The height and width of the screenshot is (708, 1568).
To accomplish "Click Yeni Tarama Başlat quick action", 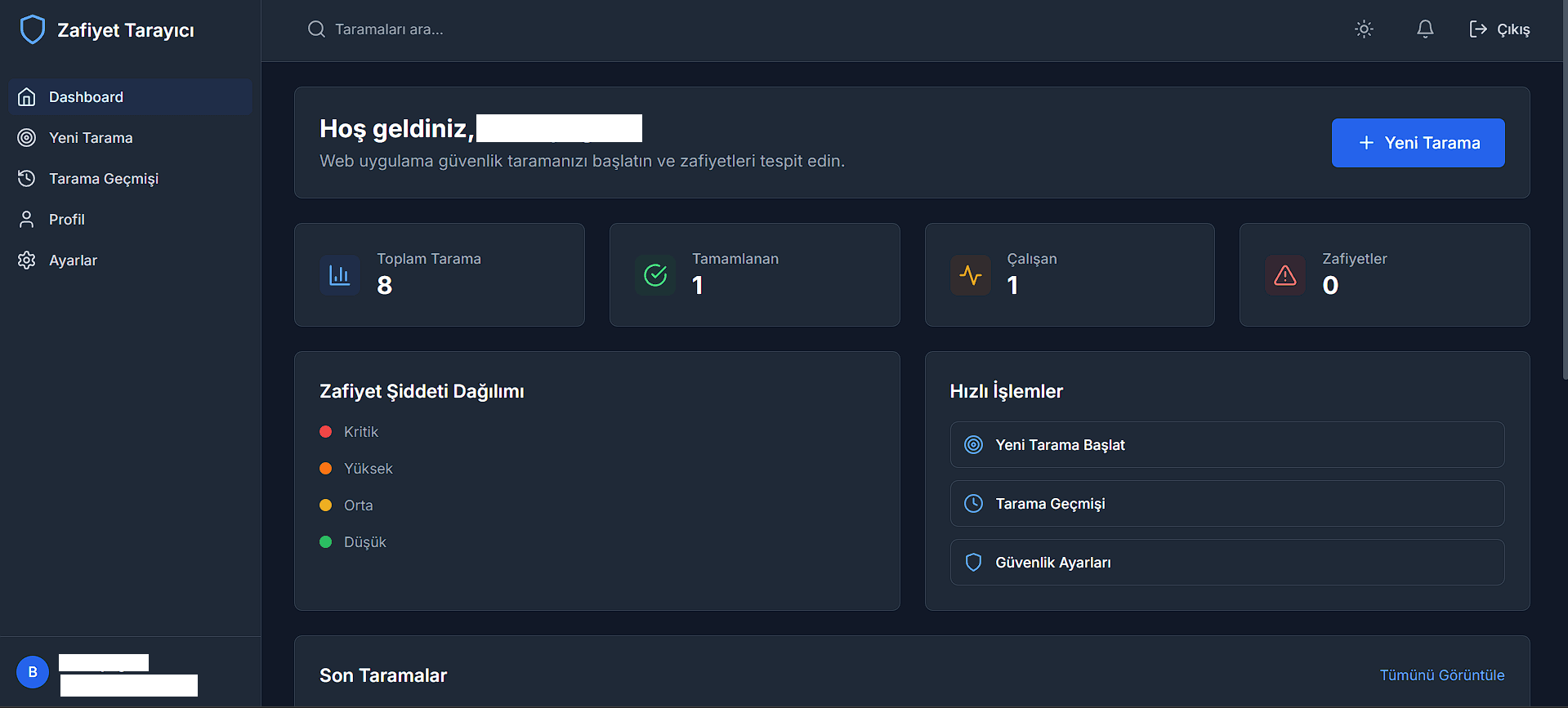I will pos(1227,445).
